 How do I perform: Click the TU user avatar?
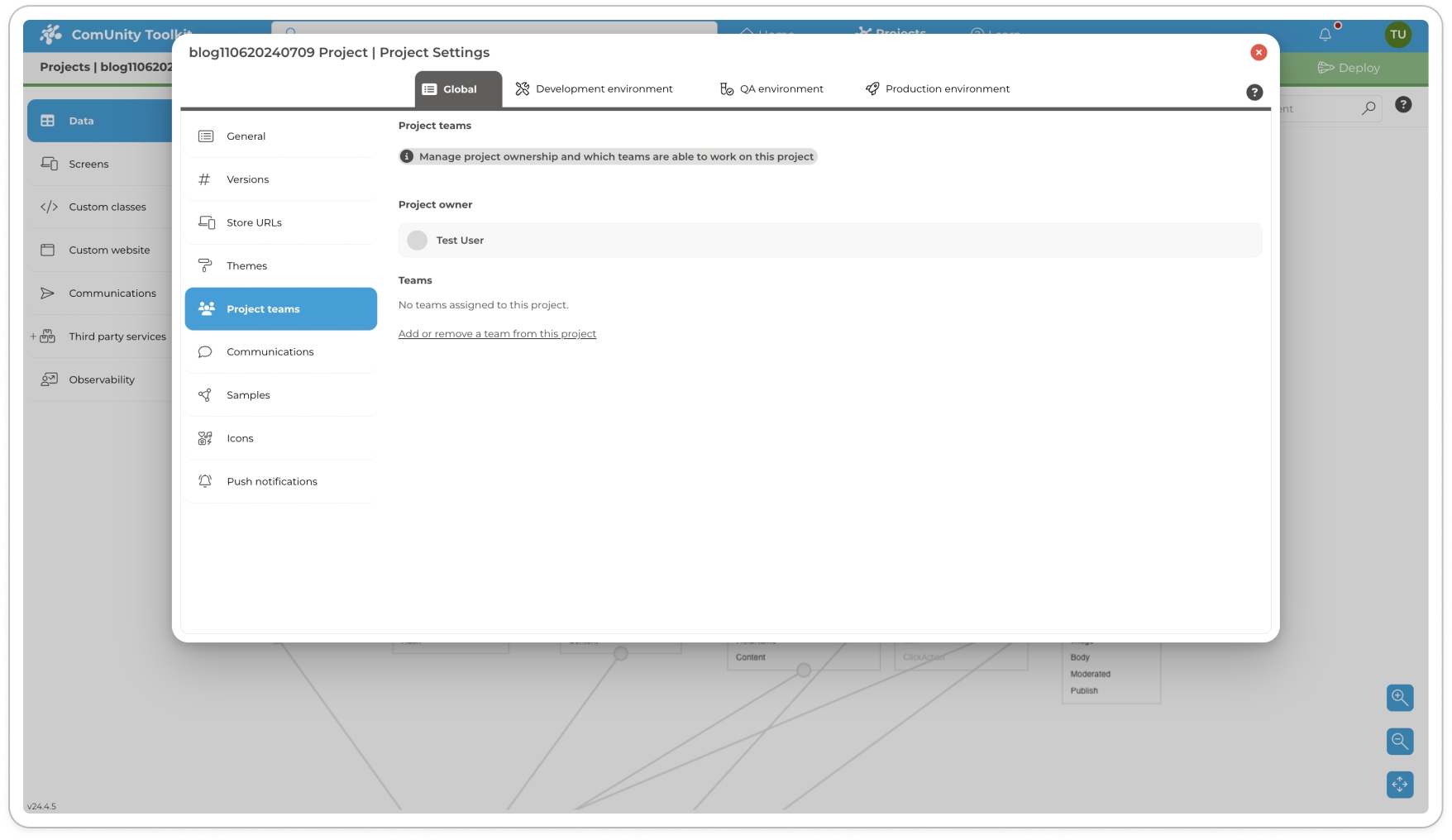(1397, 34)
